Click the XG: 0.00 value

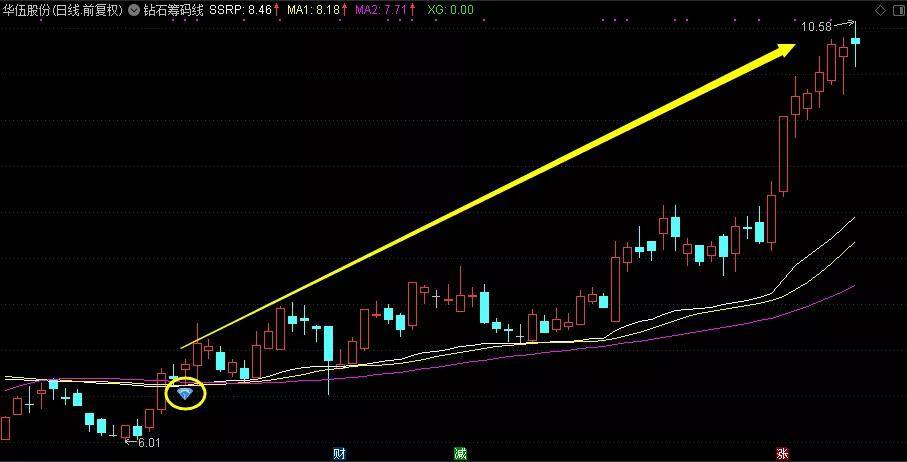point(449,10)
